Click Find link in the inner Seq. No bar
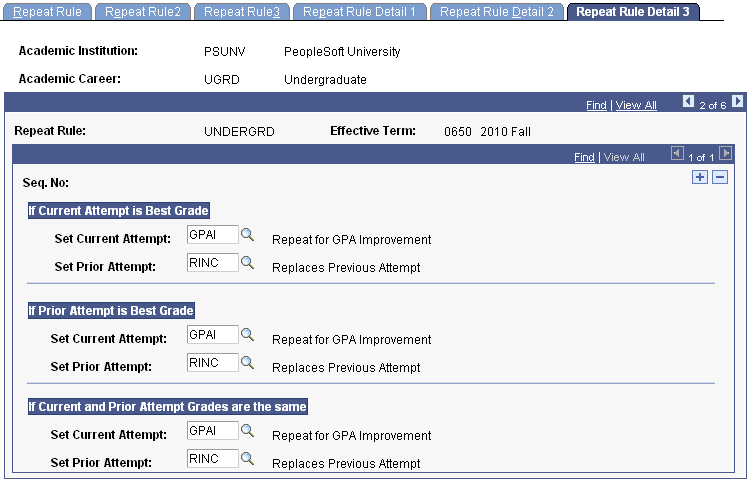The image size is (751, 483). pos(584,157)
